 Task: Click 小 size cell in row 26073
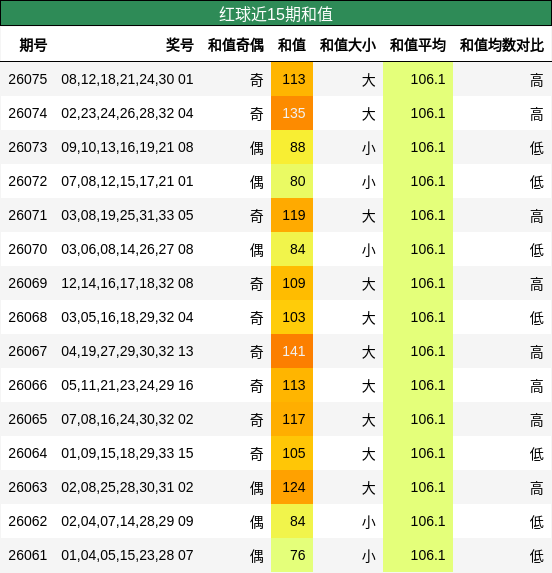[369, 148]
